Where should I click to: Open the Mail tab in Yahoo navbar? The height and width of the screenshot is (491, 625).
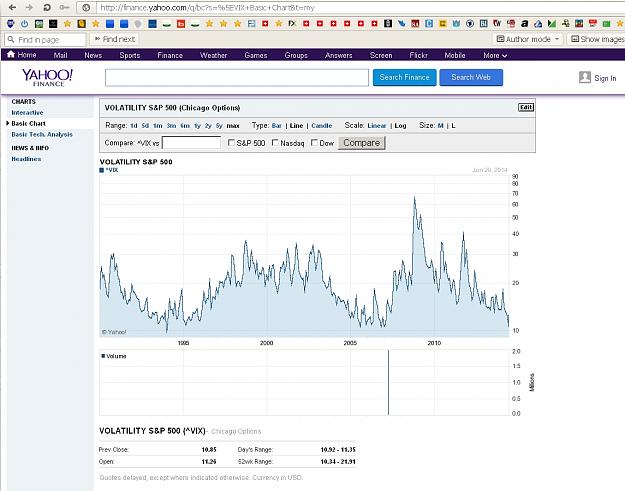pos(61,55)
